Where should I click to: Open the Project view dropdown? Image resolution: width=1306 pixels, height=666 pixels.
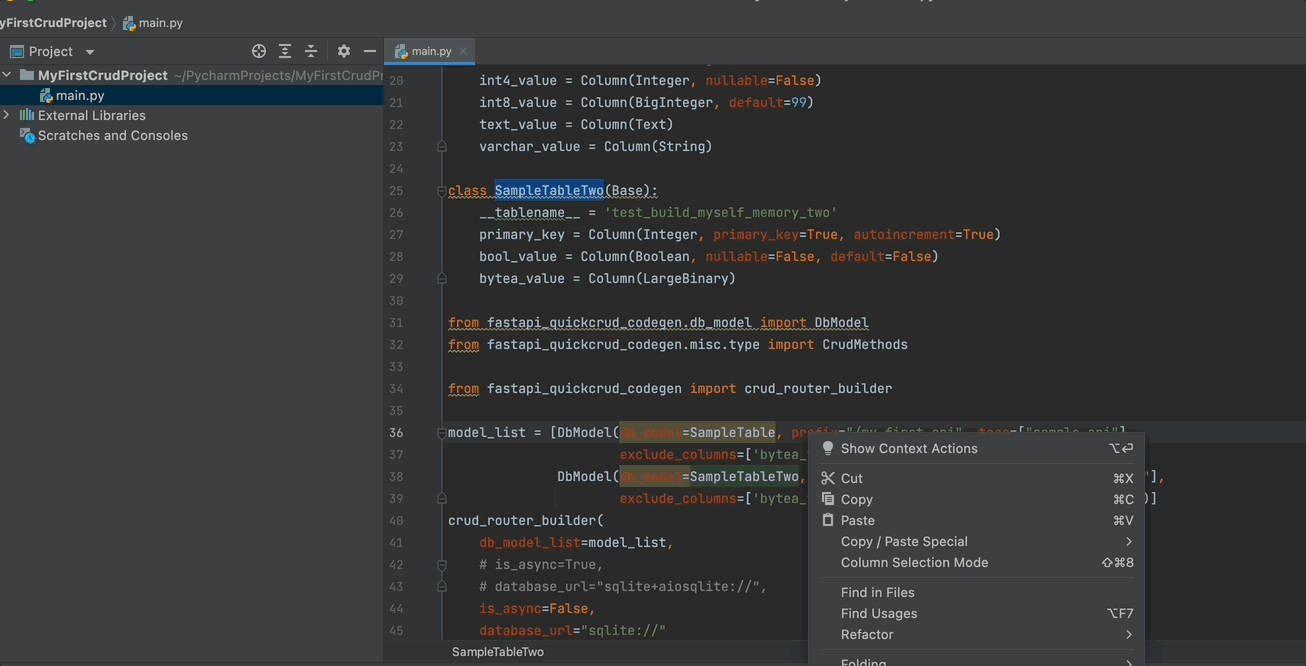(87, 51)
